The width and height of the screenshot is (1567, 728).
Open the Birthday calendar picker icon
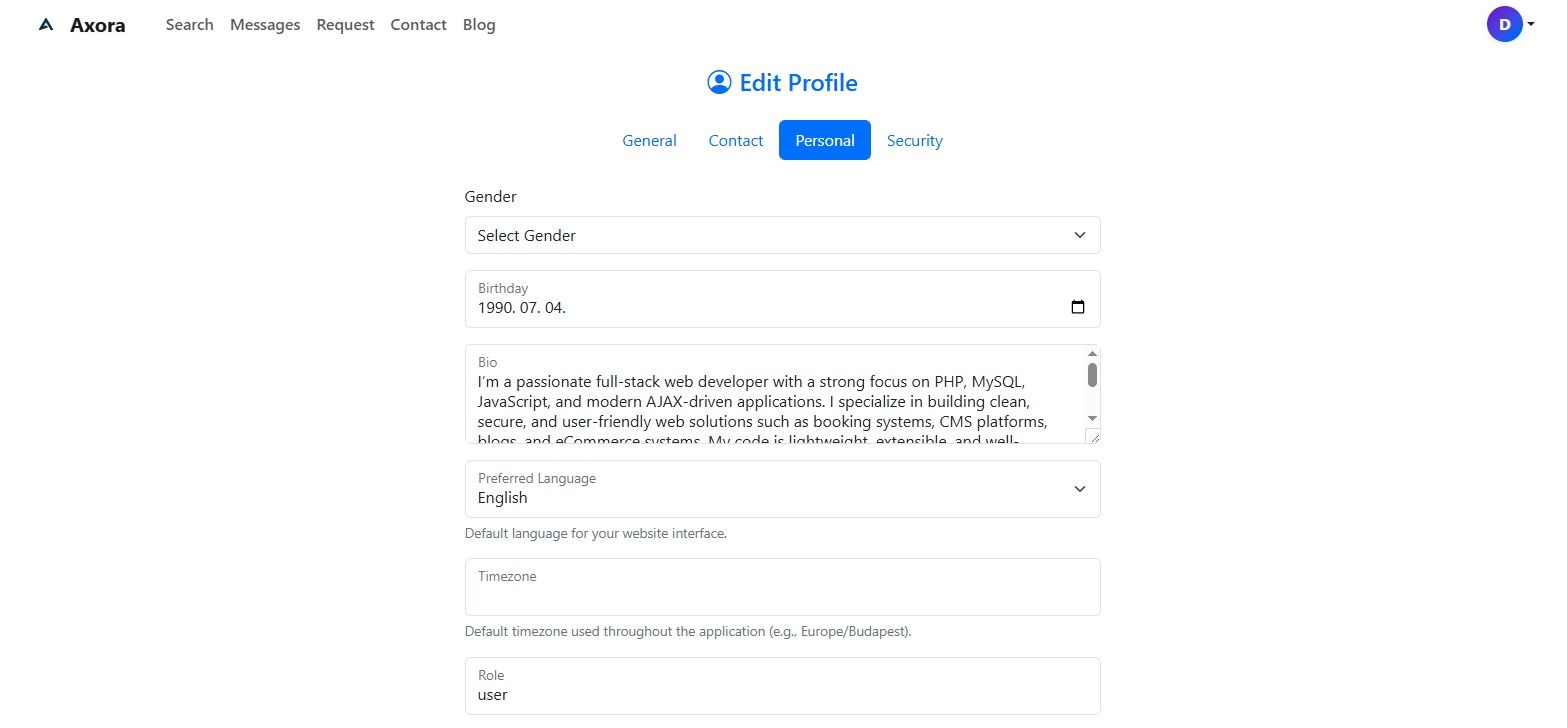click(x=1078, y=307)
